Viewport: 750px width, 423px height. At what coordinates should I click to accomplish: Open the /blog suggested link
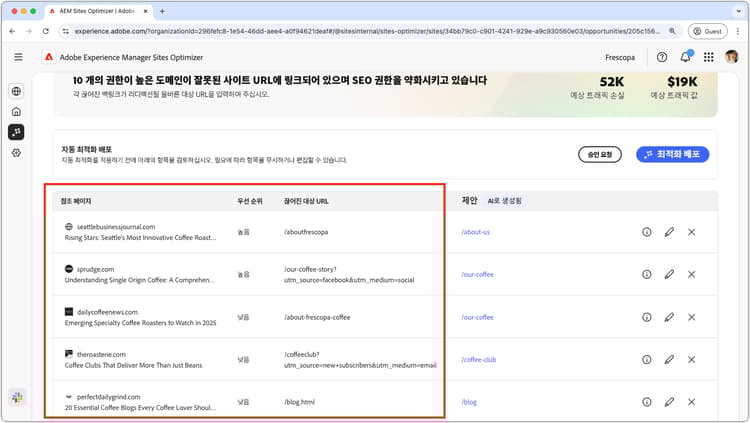469,402
